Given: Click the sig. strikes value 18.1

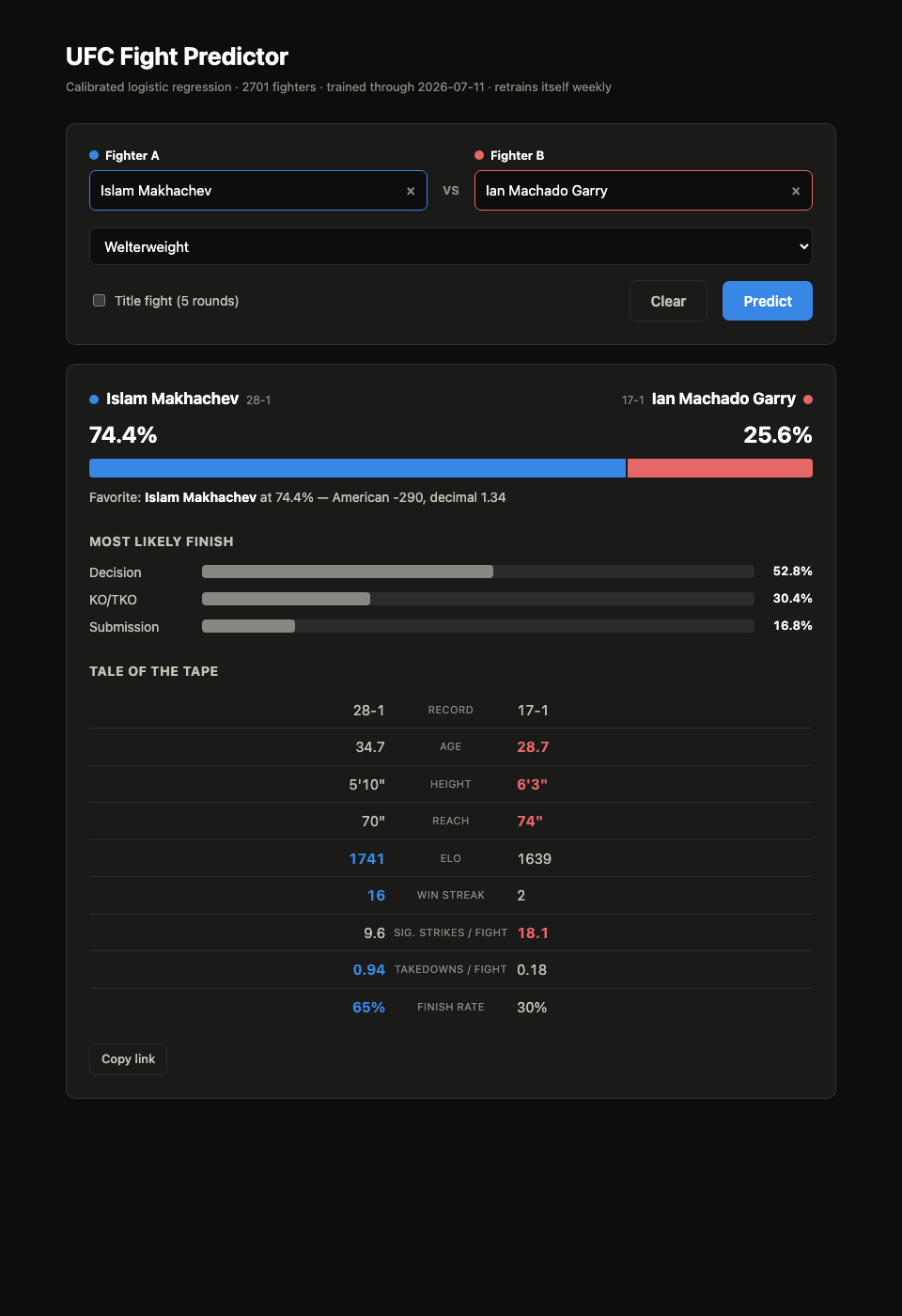Looking at the screenshot, I should (x=533, y=933).
